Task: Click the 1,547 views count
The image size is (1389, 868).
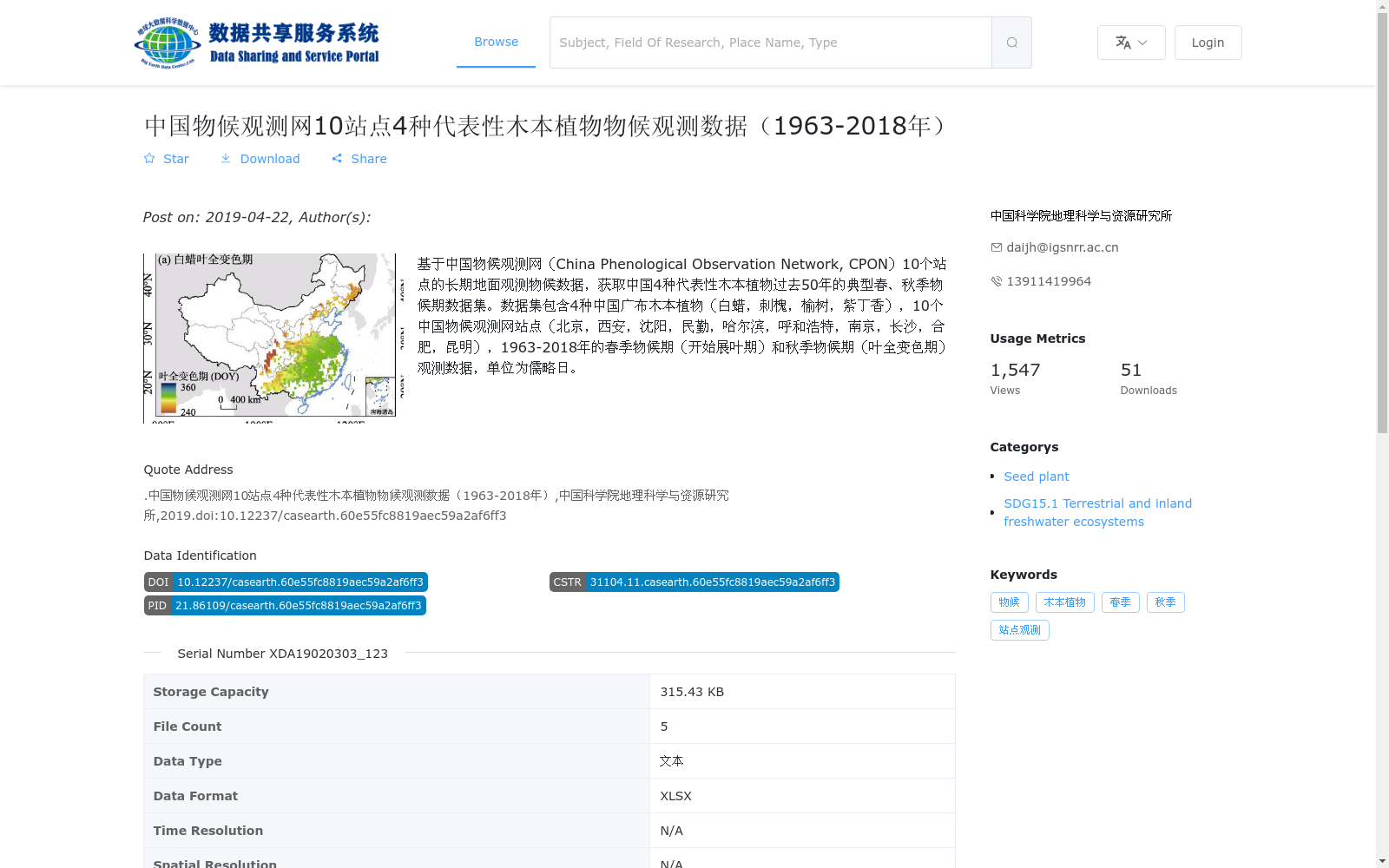Action: pyautogui.click(x=1015, y=370)
